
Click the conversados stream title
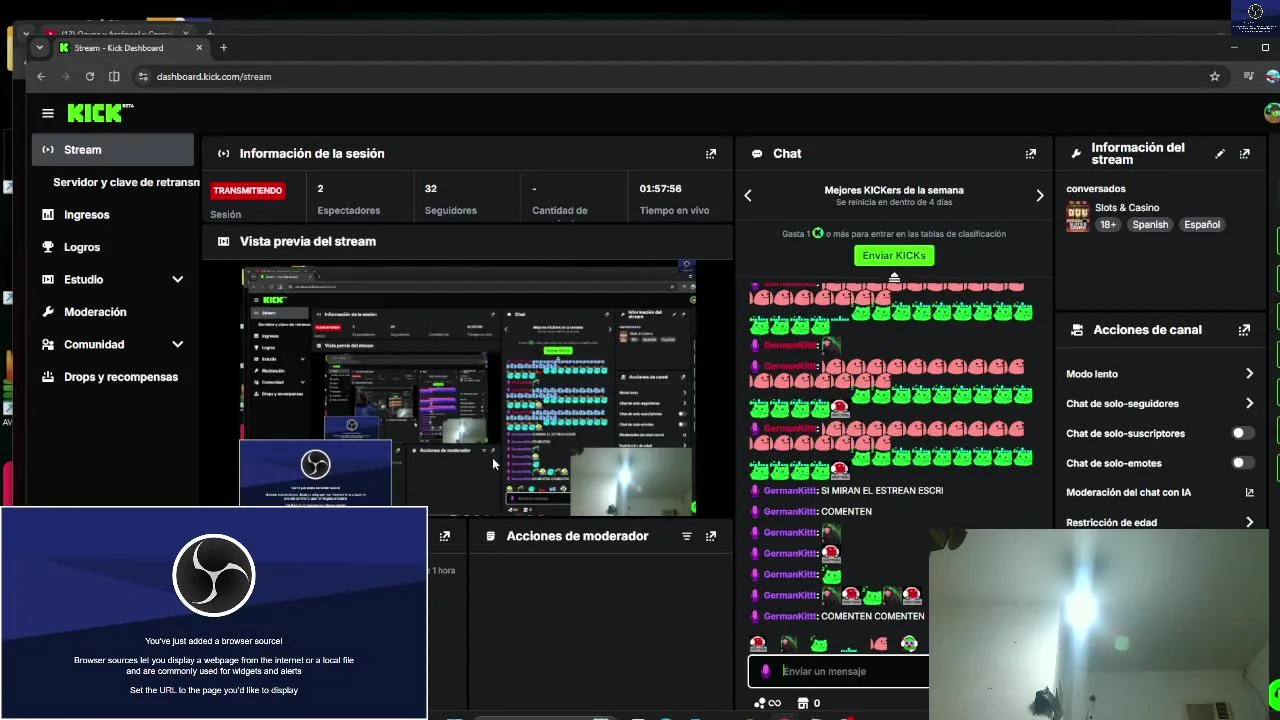[1096, 189]
